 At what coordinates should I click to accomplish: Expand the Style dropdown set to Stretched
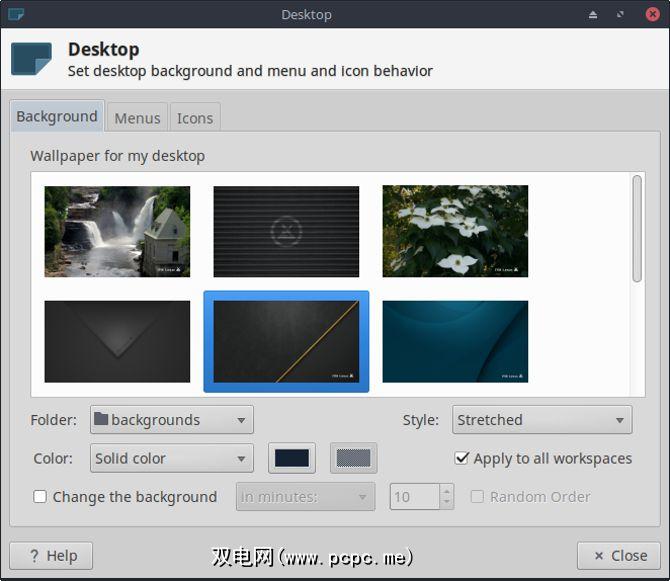click(x=542, y=420)
